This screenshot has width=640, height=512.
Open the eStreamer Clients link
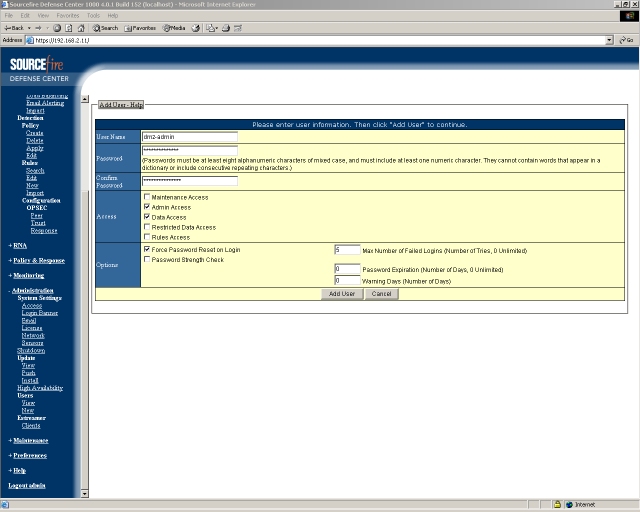pyautogui.click(x=31, y=425)
